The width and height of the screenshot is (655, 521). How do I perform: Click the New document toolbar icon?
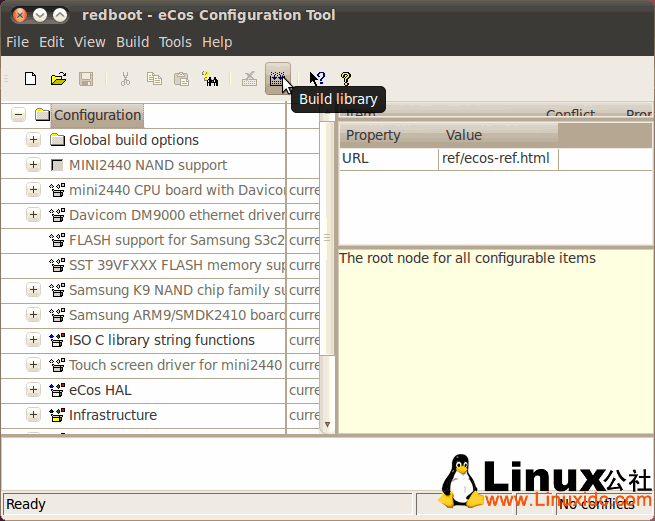click(x=31, y=79)
